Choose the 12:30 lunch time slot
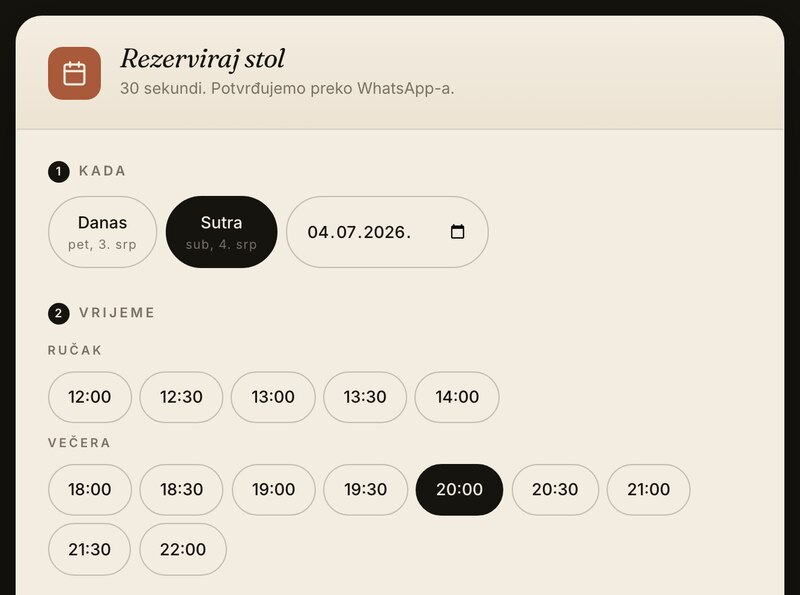Screen dimensions: 800x595 181,397
